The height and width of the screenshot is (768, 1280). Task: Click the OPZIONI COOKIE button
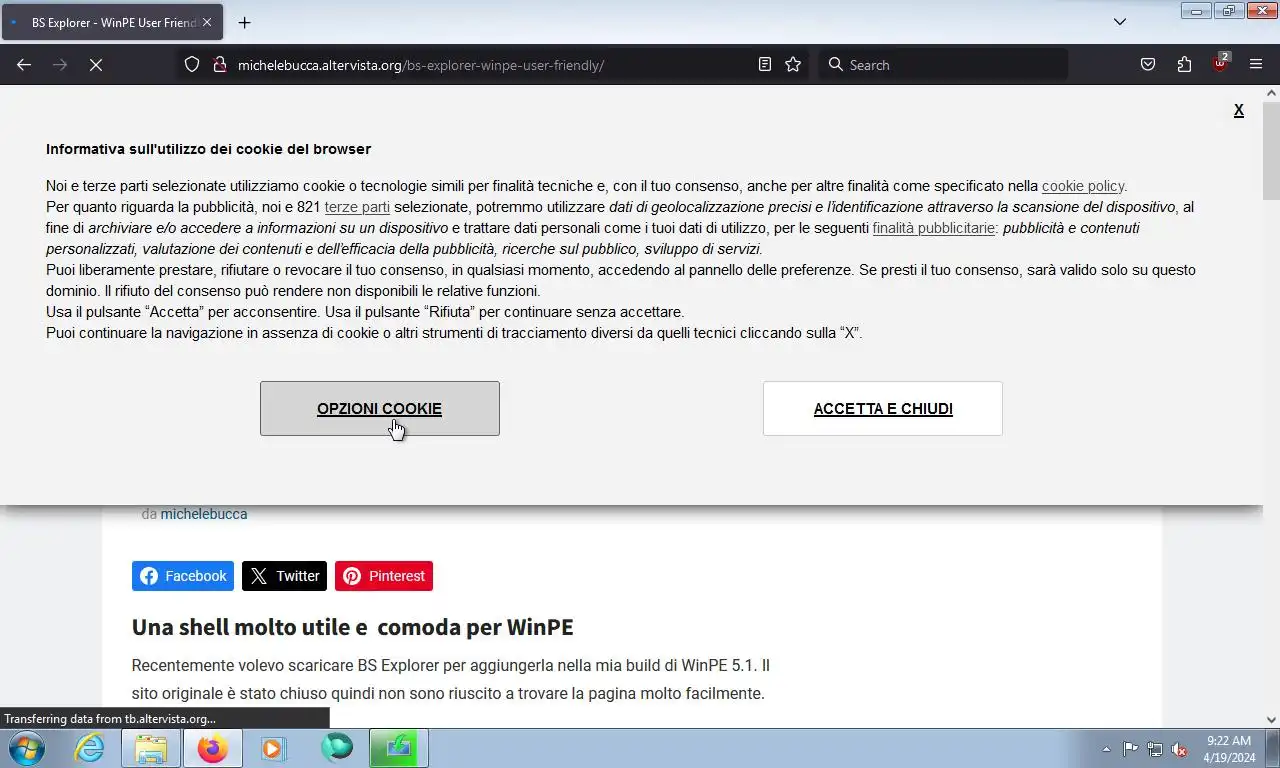[380, 408]
